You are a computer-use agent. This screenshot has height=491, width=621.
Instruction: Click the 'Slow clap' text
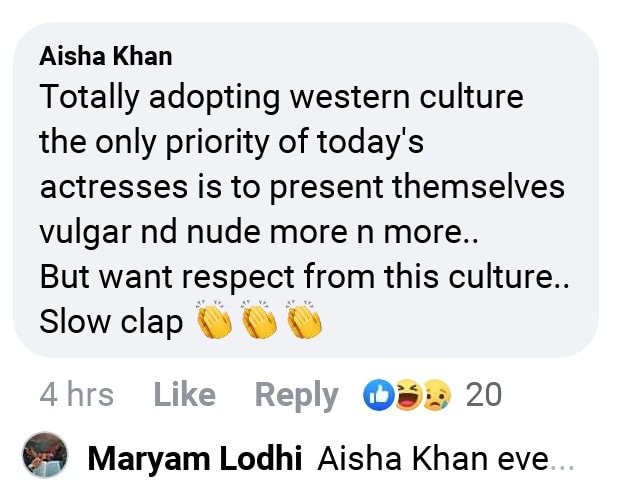coord(112,321)
